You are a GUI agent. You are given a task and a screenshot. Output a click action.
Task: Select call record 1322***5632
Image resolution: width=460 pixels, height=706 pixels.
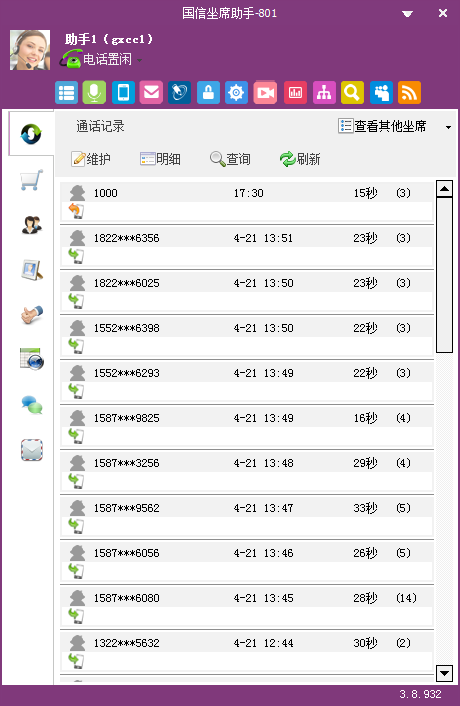247,652
